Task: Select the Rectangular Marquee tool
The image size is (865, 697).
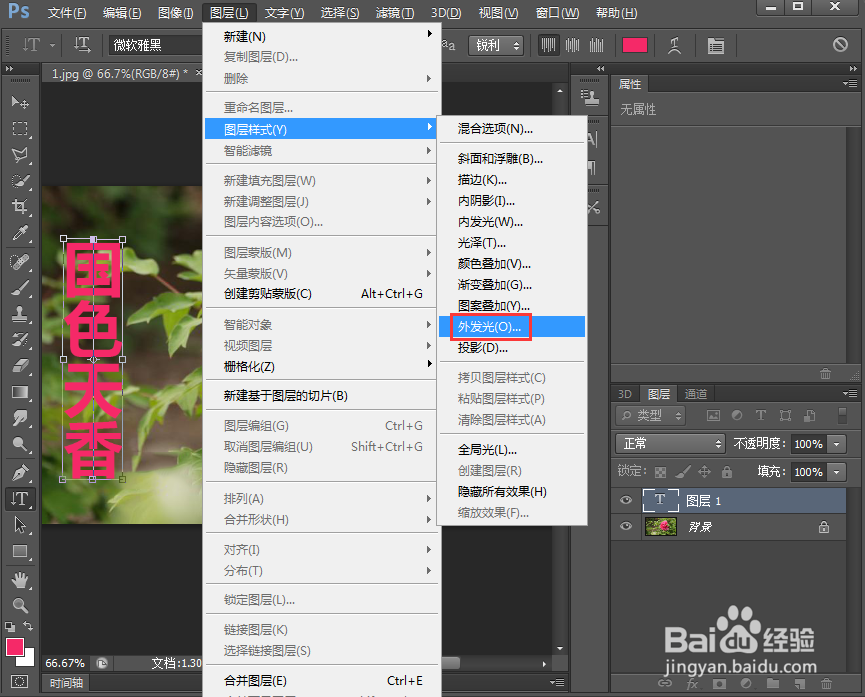Action: [x=20, y=129]
